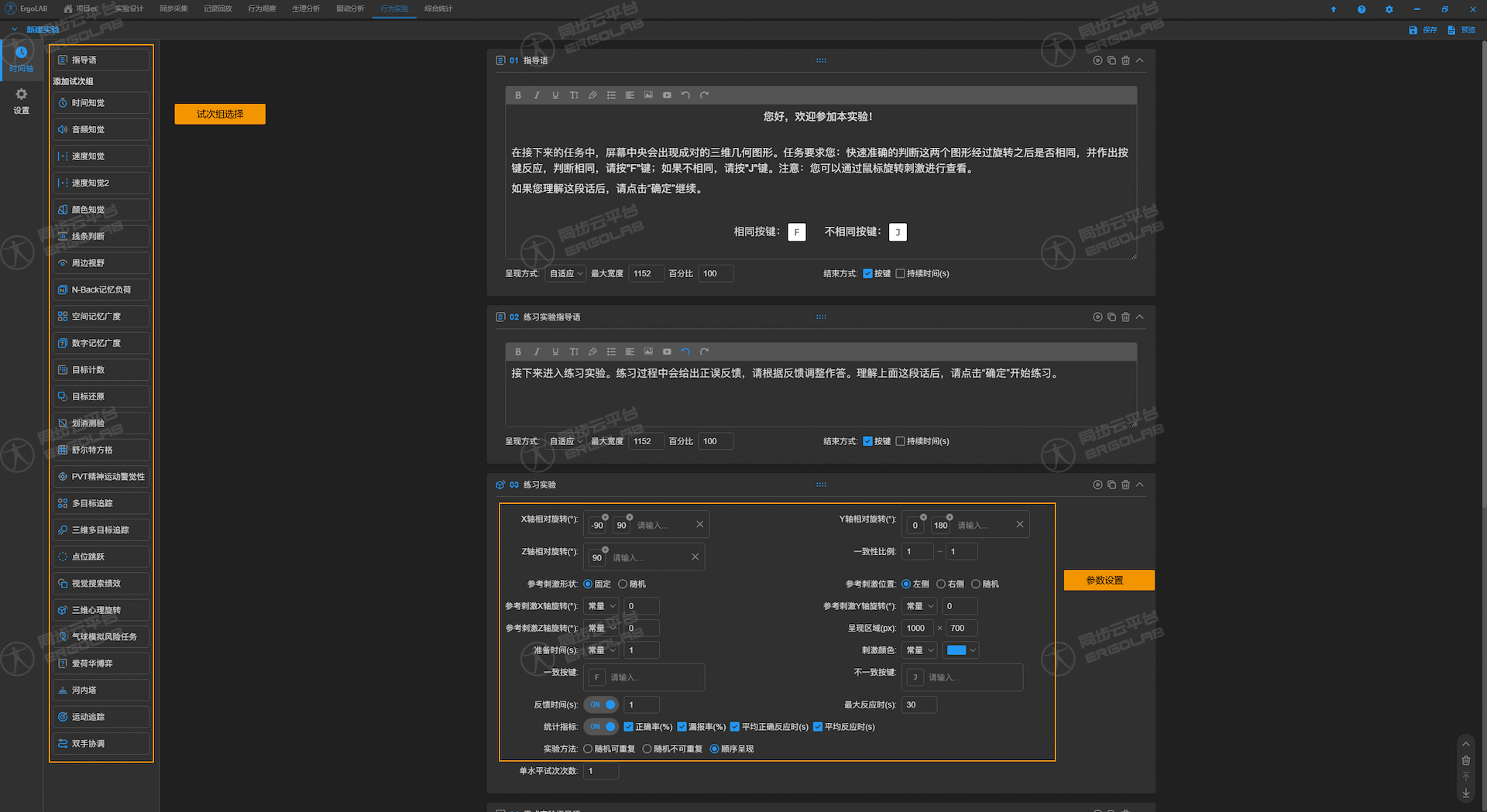Insert video in 02 练习实验指导语 editor toolbar
The width and height of the screenshot is (1487, 812).
667,351
